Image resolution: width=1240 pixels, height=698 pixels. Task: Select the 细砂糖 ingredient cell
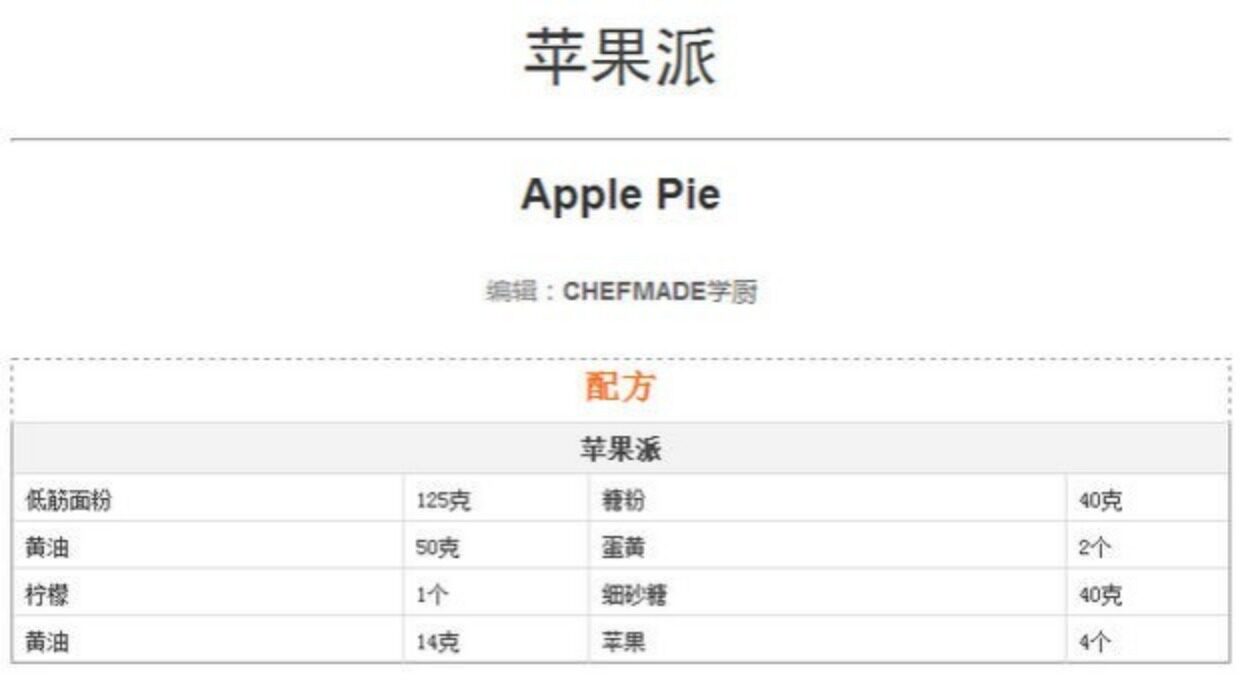[x=634, y=595]
